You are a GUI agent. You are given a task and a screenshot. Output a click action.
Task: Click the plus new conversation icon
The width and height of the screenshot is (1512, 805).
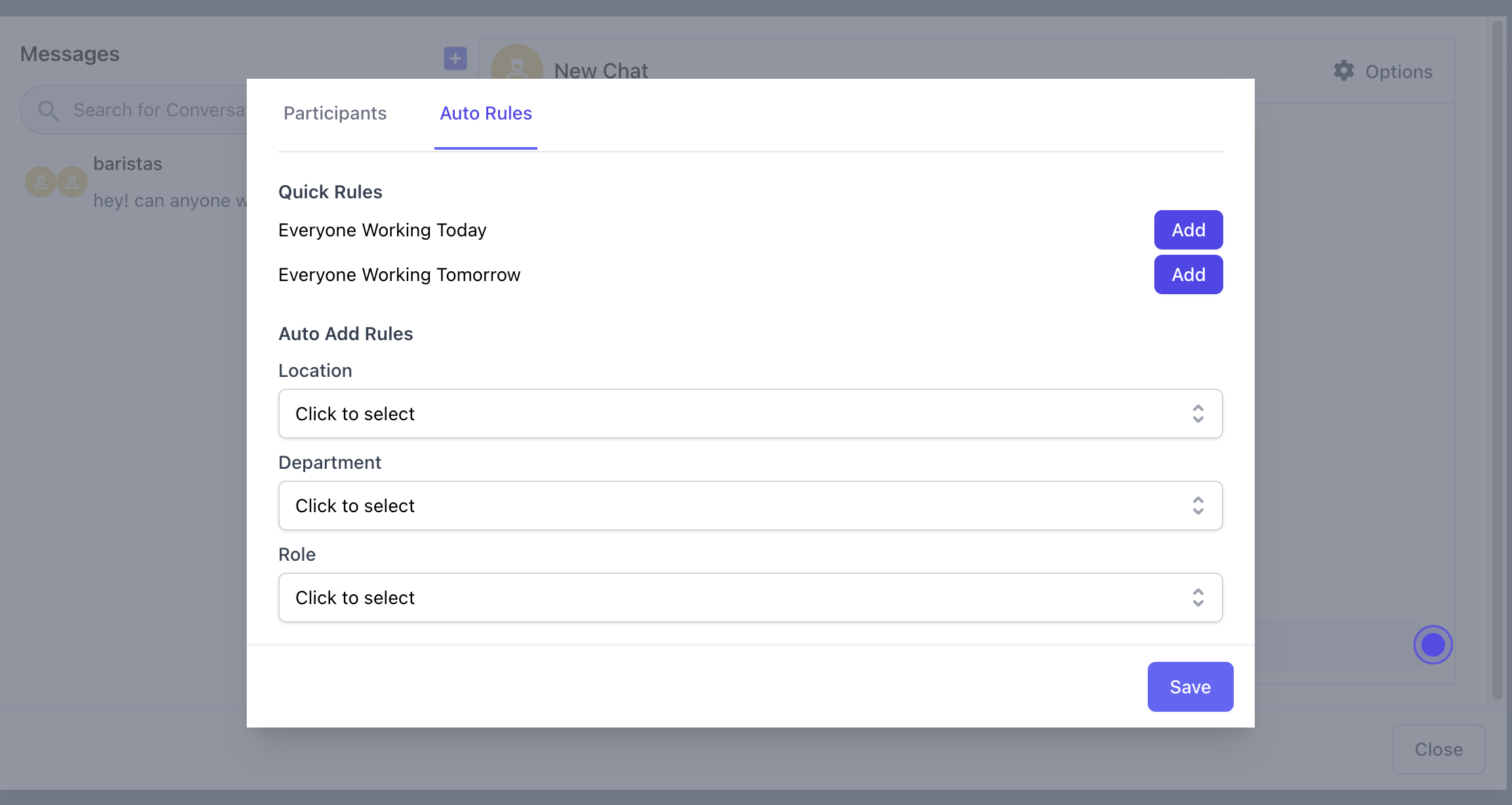[455, 58]
